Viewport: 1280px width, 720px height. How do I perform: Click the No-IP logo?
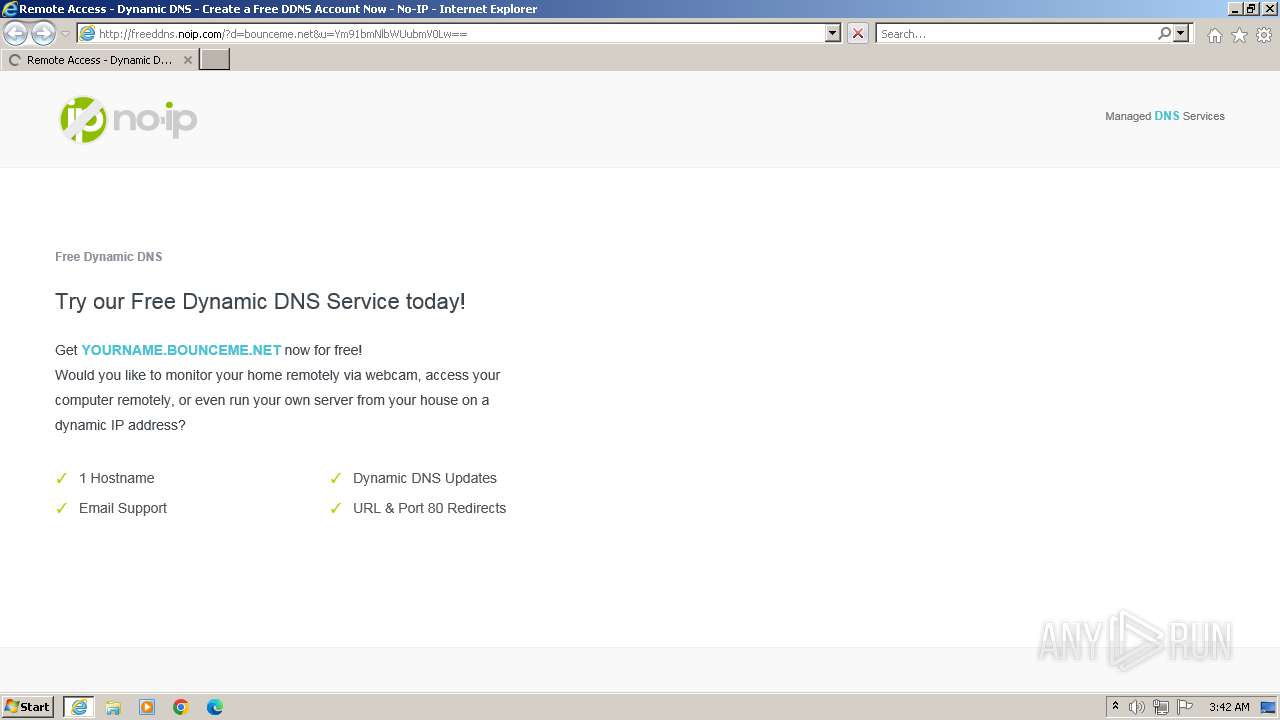click(128, 120)
